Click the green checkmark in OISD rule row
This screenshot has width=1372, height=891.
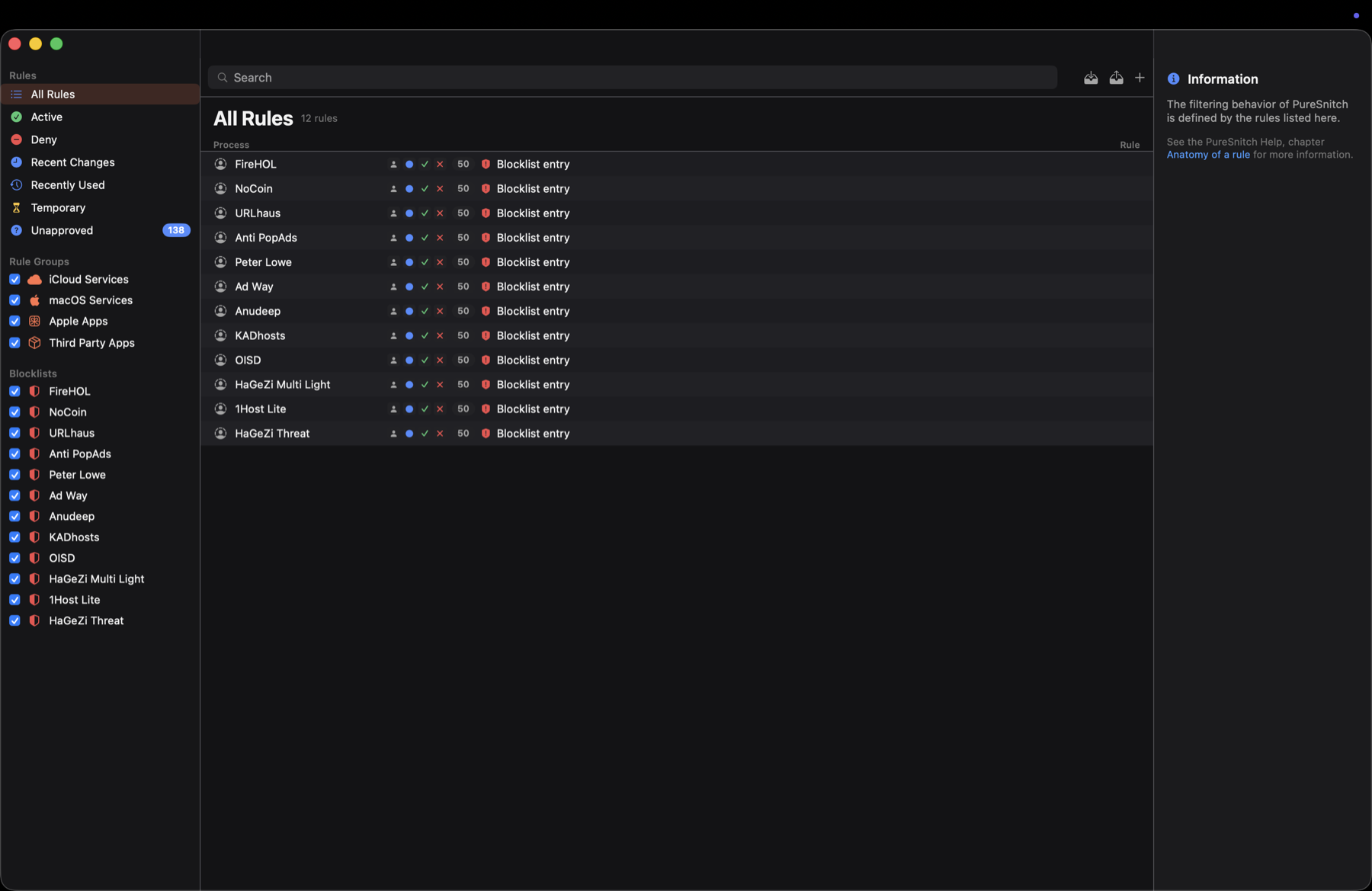[425, 360]
